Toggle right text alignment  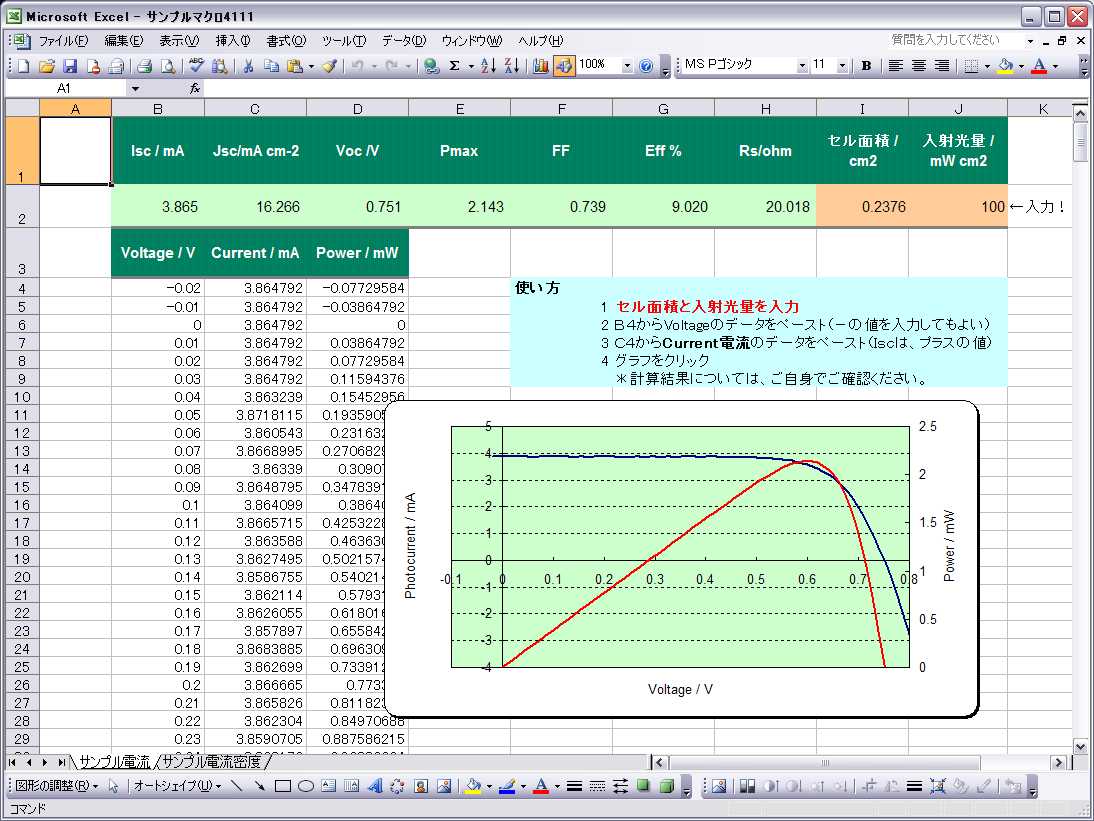tap(942, 66)
